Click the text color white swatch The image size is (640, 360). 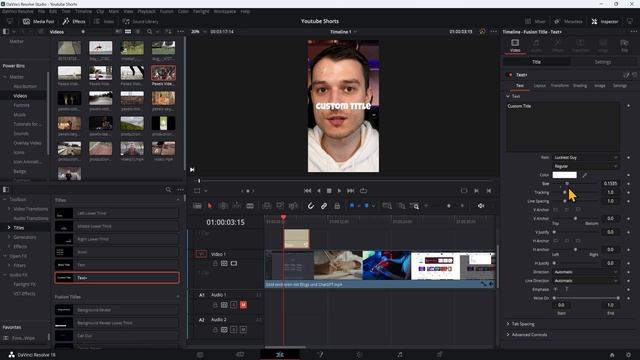[564, 175]
